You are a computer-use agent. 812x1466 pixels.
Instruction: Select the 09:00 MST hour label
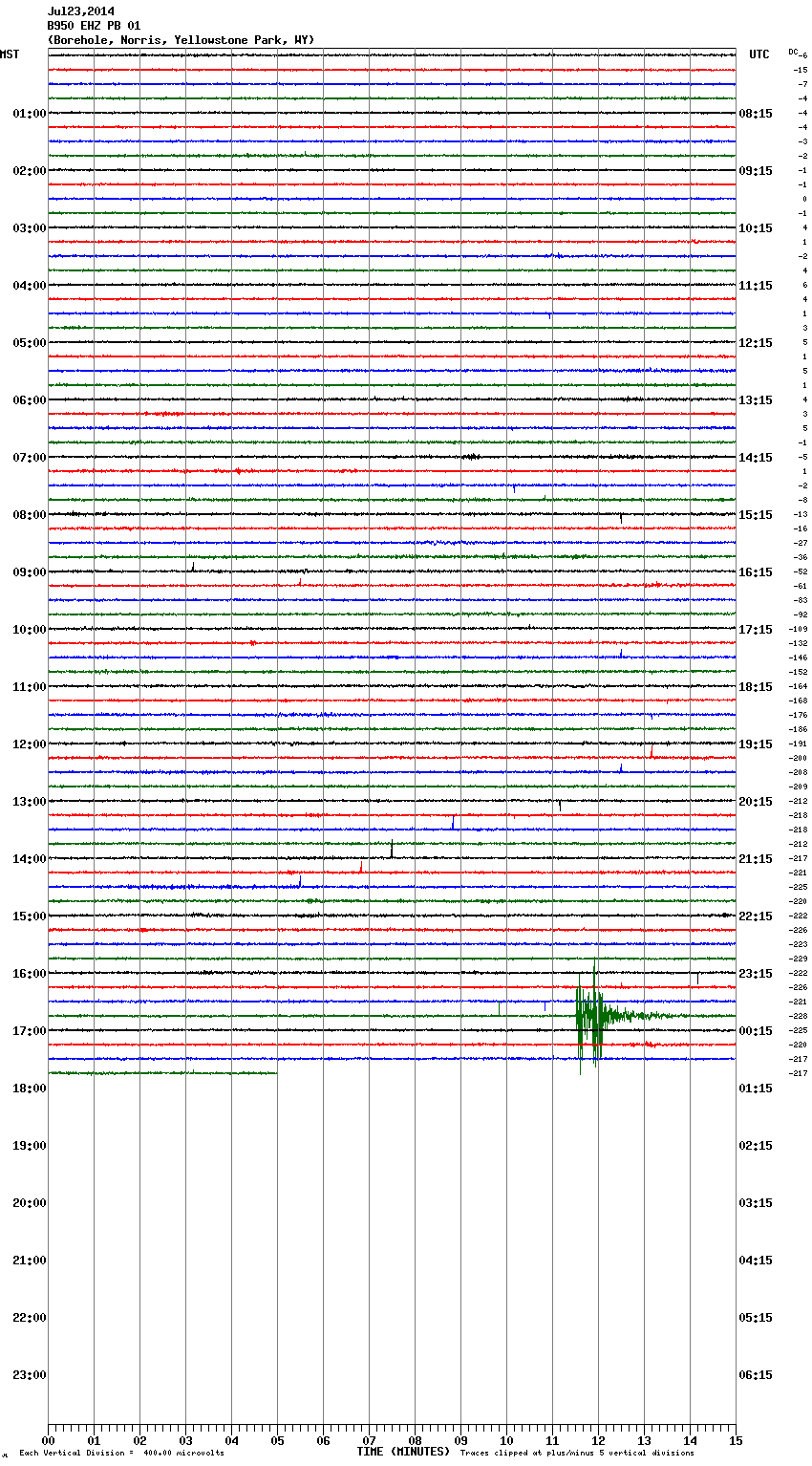click(x=30, y=572)
